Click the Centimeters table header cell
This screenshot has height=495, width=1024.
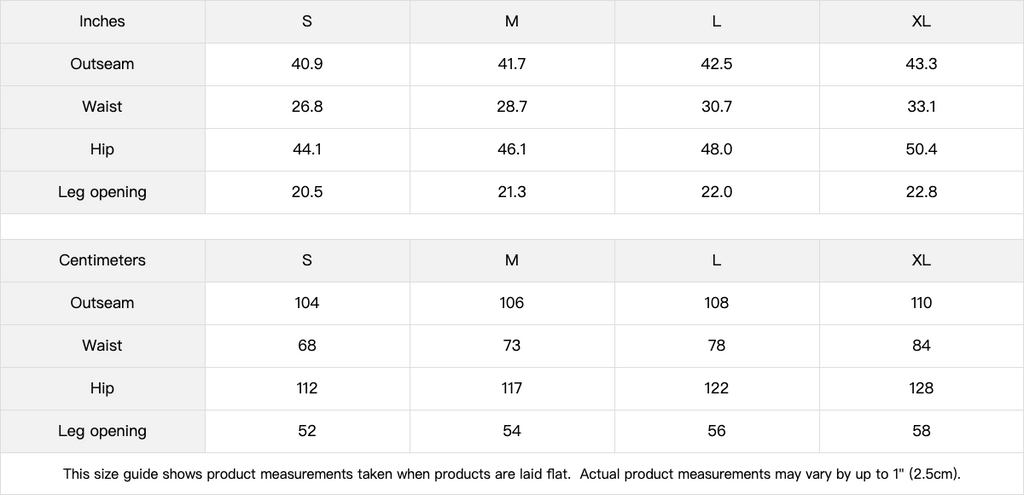(102, 260)
